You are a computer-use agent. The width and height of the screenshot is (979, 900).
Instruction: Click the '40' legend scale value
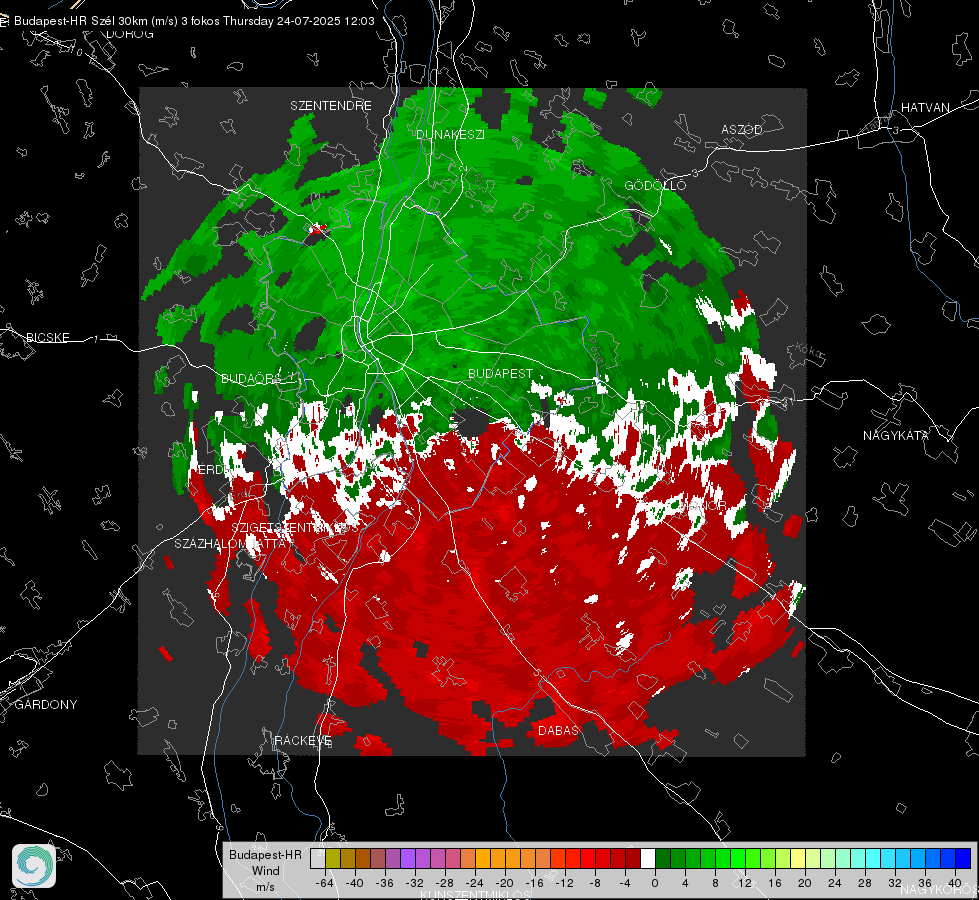point(954,883)
